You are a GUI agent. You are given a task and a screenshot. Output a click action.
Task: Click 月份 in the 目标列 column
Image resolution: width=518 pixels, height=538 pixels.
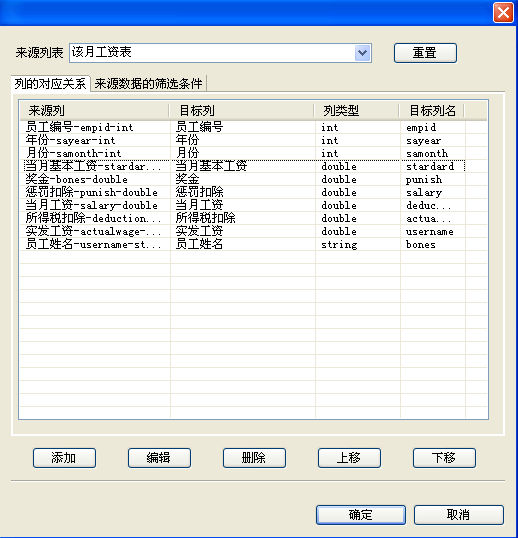(x=187, y=153)
